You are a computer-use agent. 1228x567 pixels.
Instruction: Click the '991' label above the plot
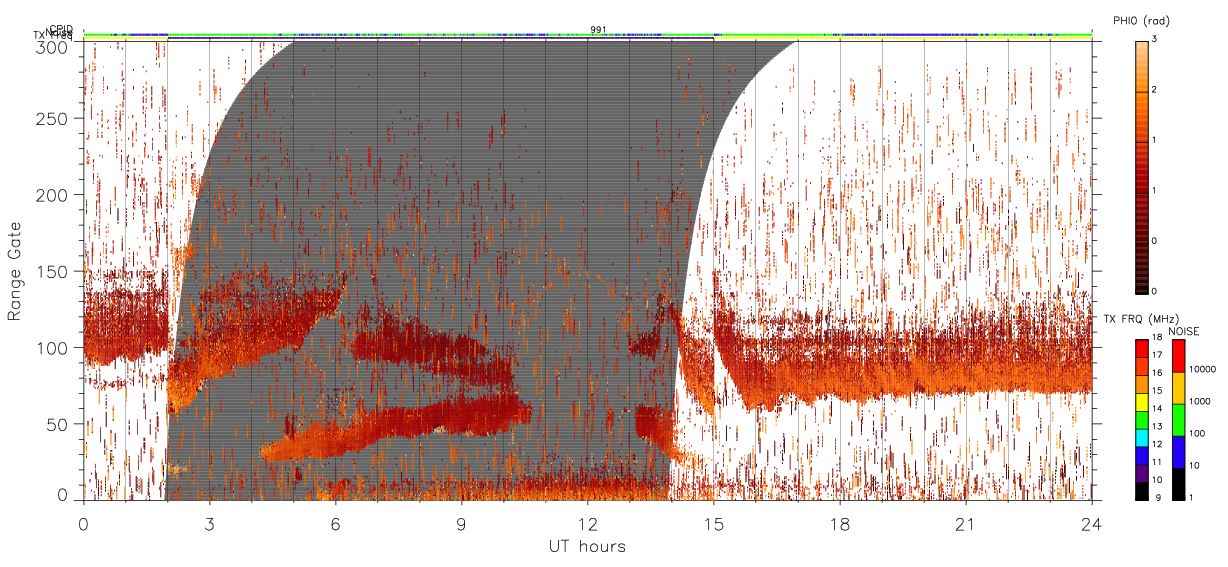[598, 29]
